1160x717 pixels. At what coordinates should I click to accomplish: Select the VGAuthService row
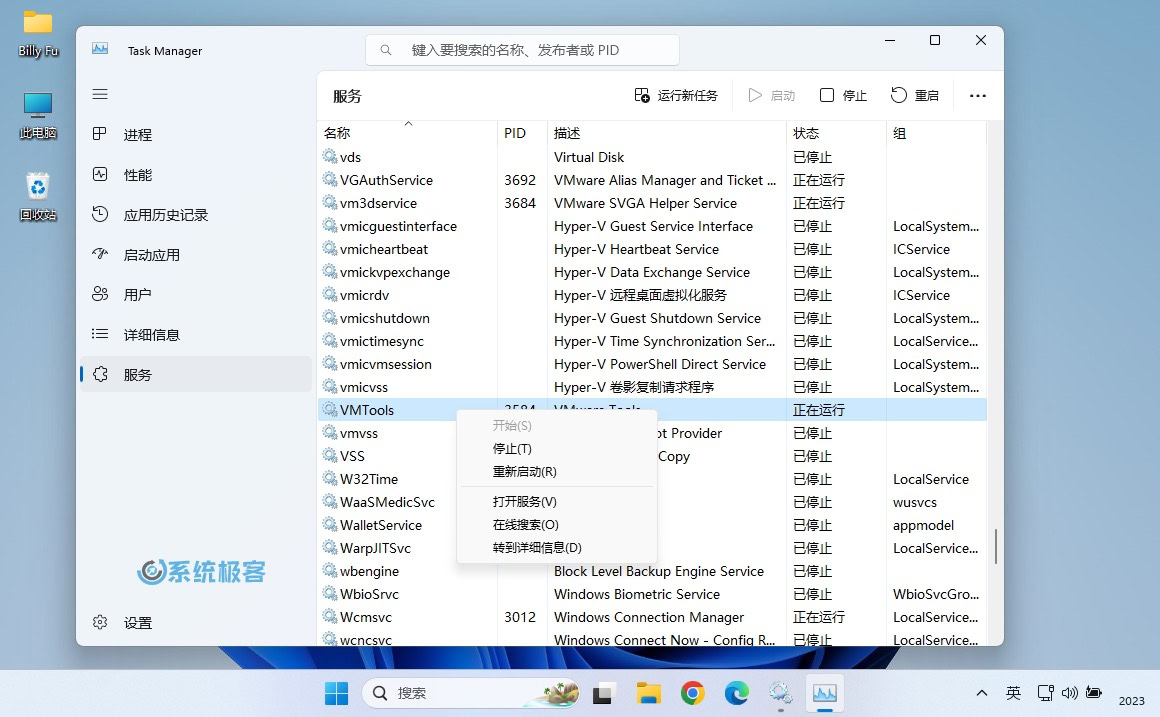point(652,180)
